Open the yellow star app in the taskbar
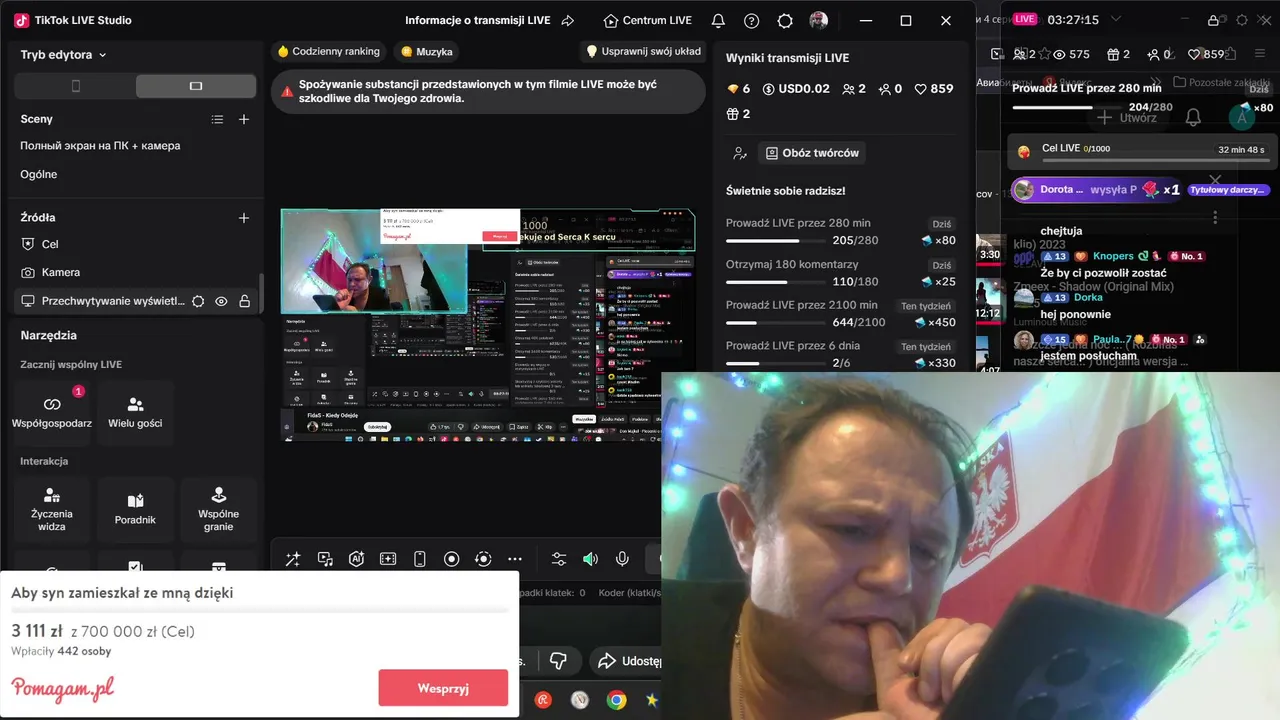Viewport: 1280px width, 720px height. click(652, 700)
